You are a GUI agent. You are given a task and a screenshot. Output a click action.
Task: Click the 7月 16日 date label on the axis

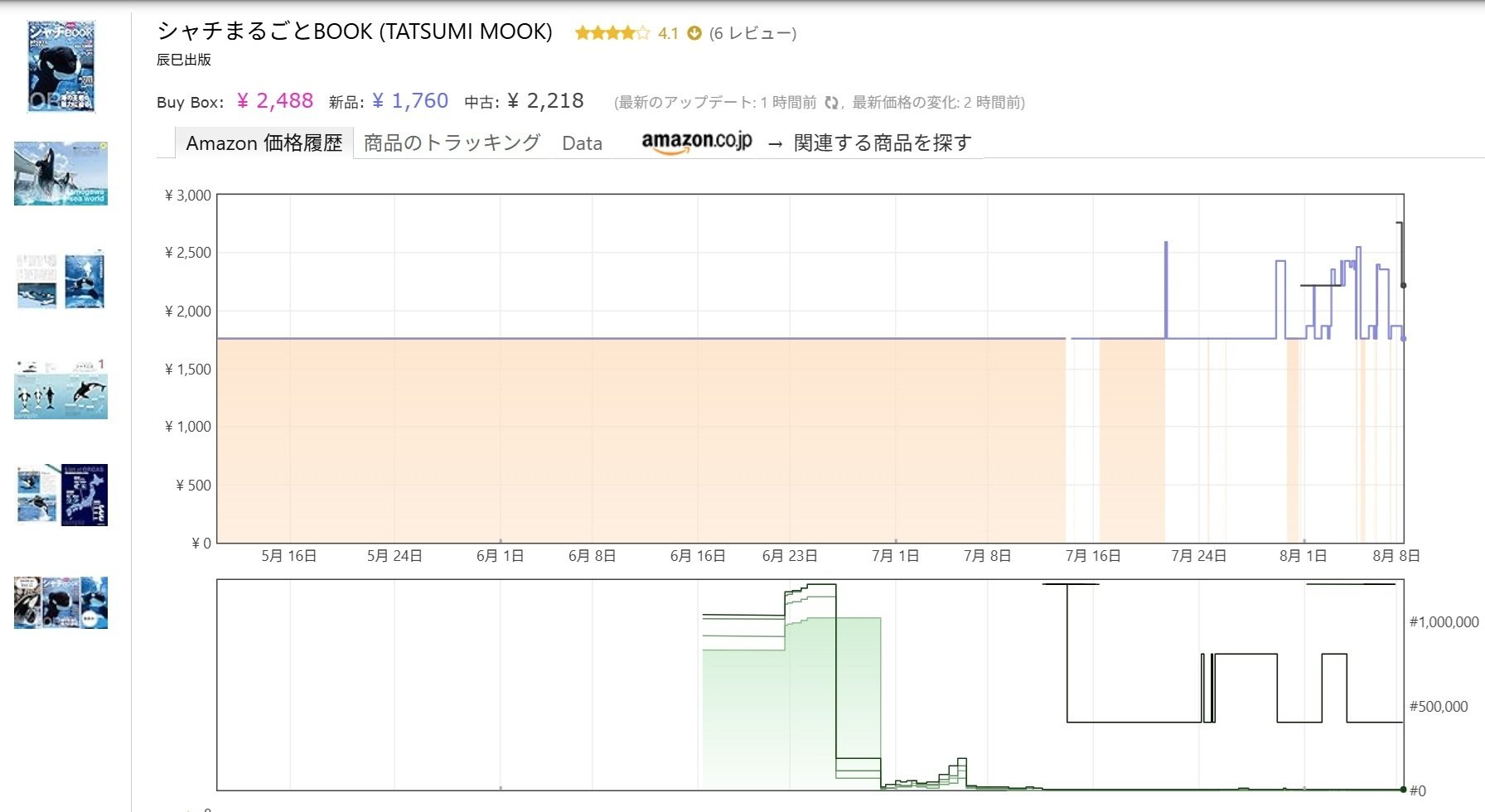point(1093,556)
